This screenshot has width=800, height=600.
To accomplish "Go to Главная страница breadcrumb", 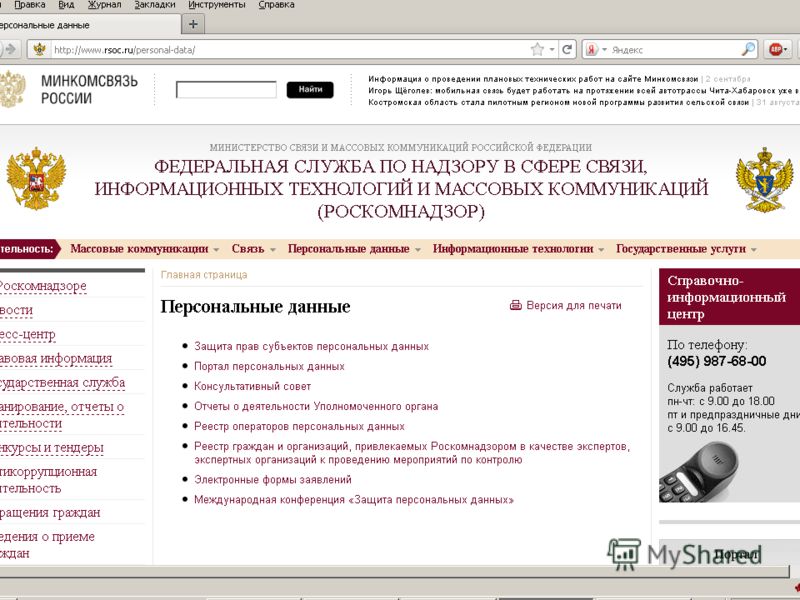I will click(204, 274).
